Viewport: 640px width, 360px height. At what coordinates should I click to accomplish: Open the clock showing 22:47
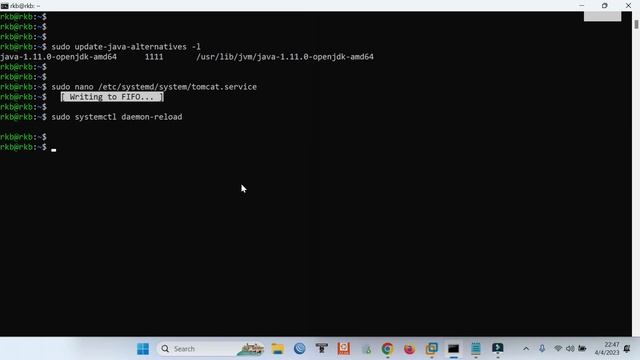click(x=607, y=349)
